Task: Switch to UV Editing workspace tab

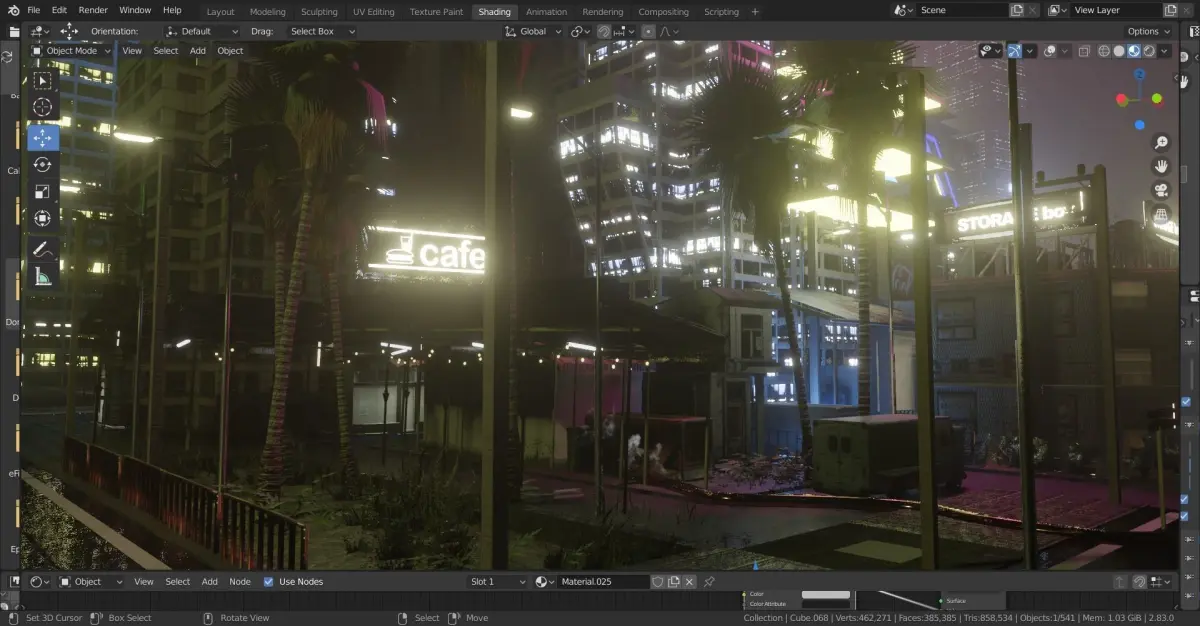Action: pyautogui.click(x=374, y=12)
